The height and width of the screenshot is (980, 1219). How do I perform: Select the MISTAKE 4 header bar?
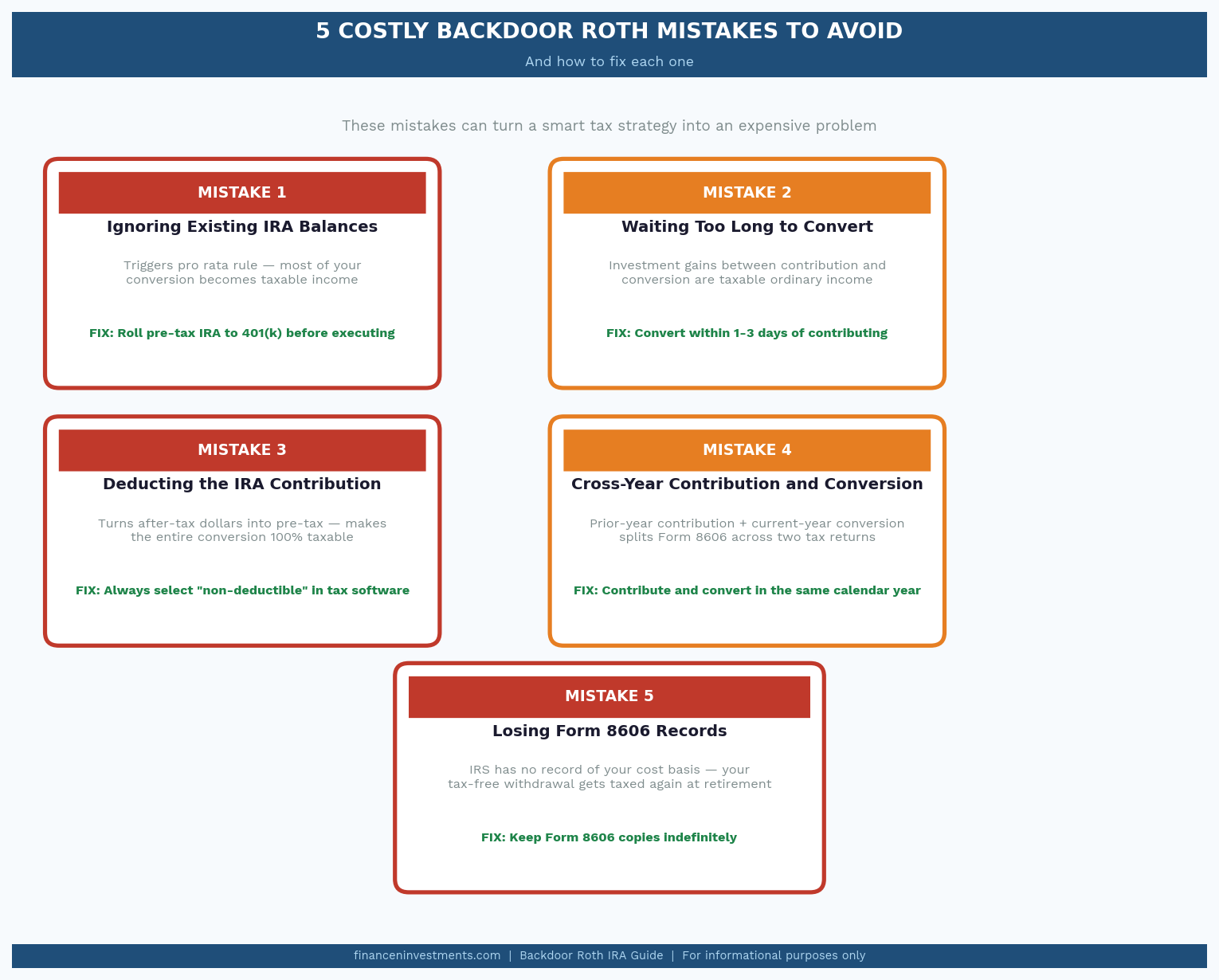pyautogui.click(x=747, y=450)
